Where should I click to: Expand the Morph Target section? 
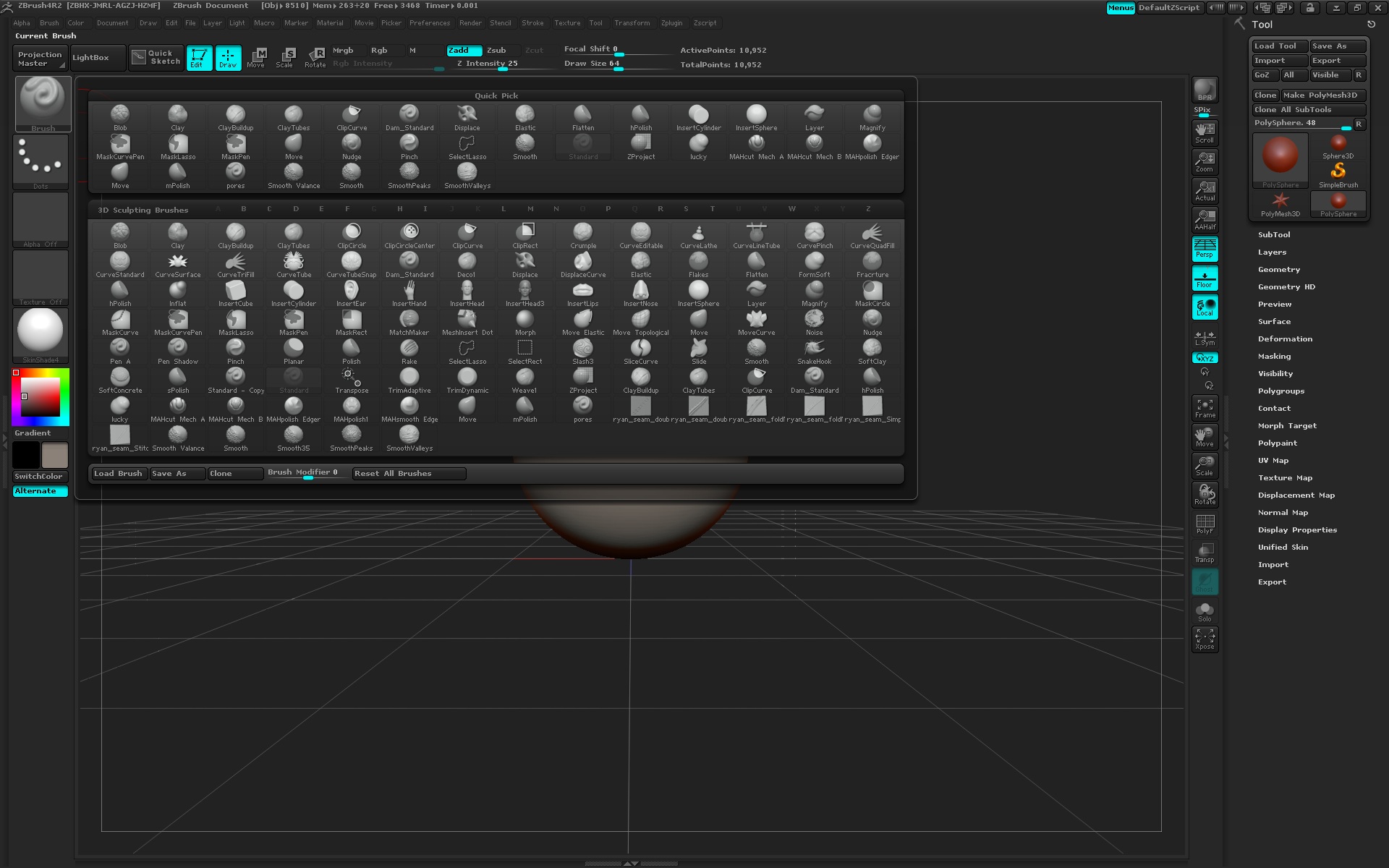coord(1287,426)
